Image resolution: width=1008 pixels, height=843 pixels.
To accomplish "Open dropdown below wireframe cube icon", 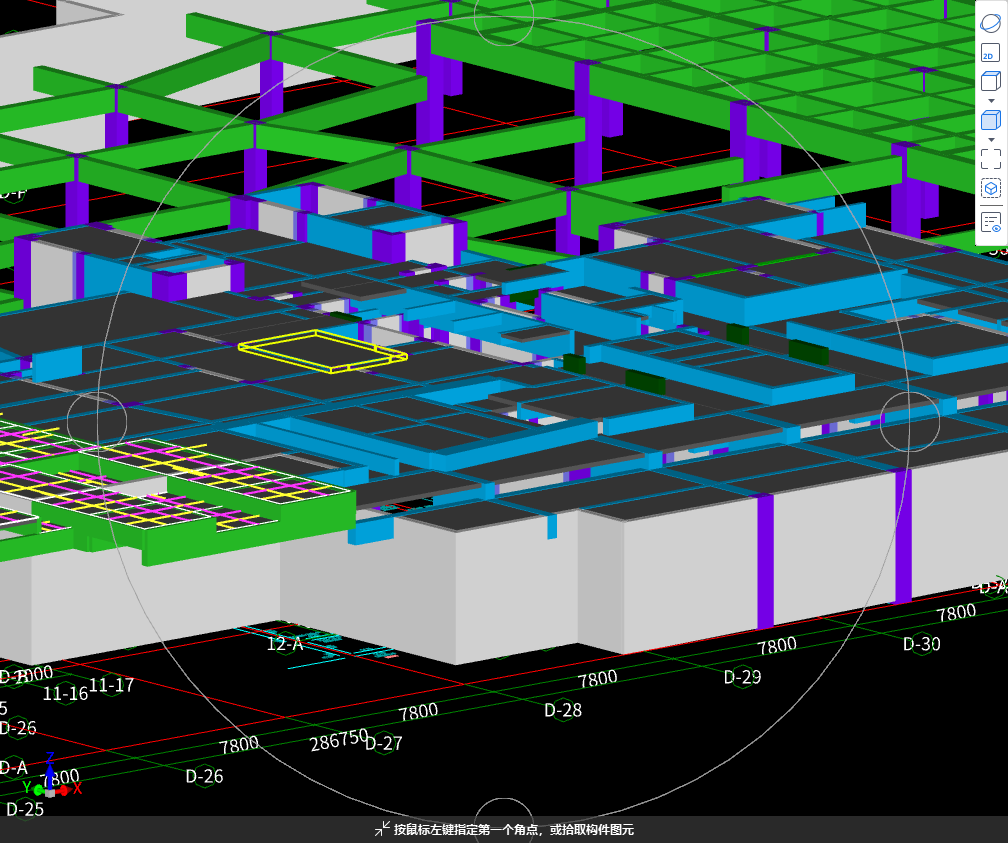I will coord(991,101).
